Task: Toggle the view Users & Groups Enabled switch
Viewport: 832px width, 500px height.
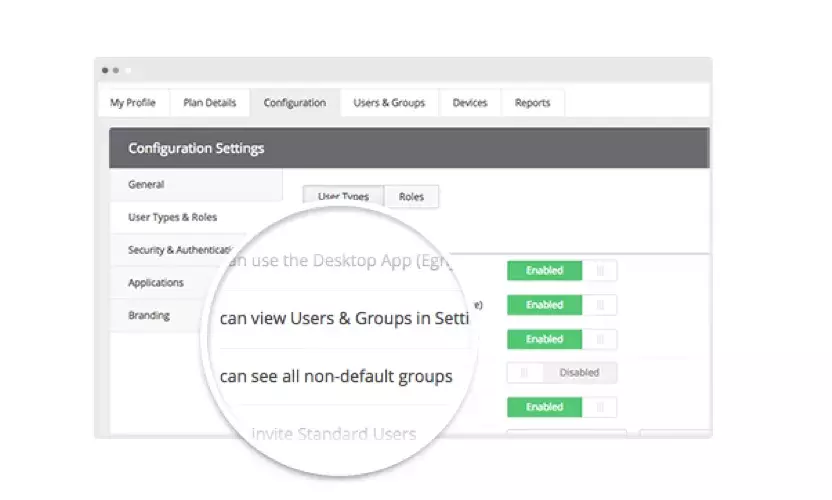Action: click(562, 305)
